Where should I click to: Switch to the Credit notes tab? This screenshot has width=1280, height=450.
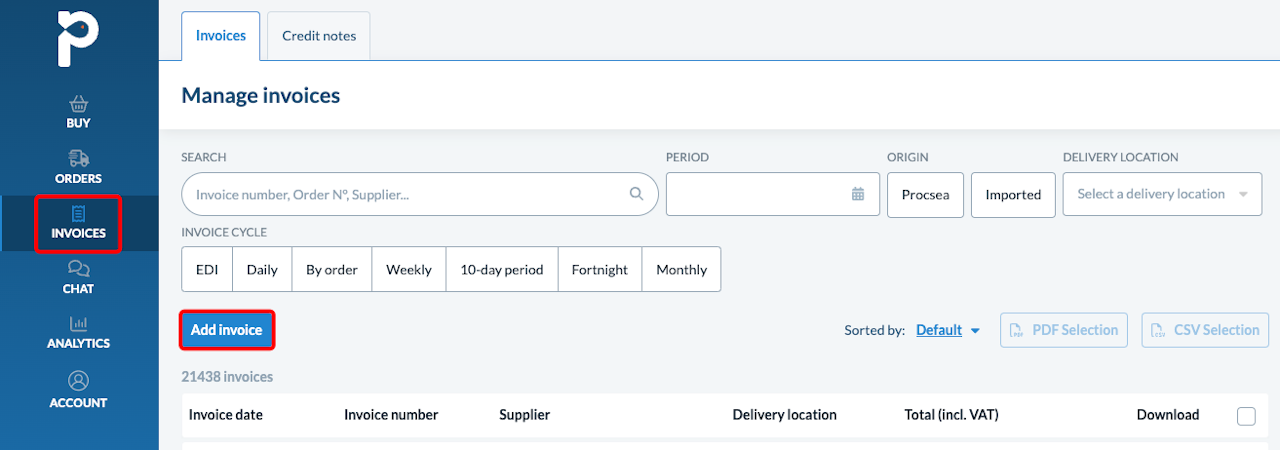[319, 36]
